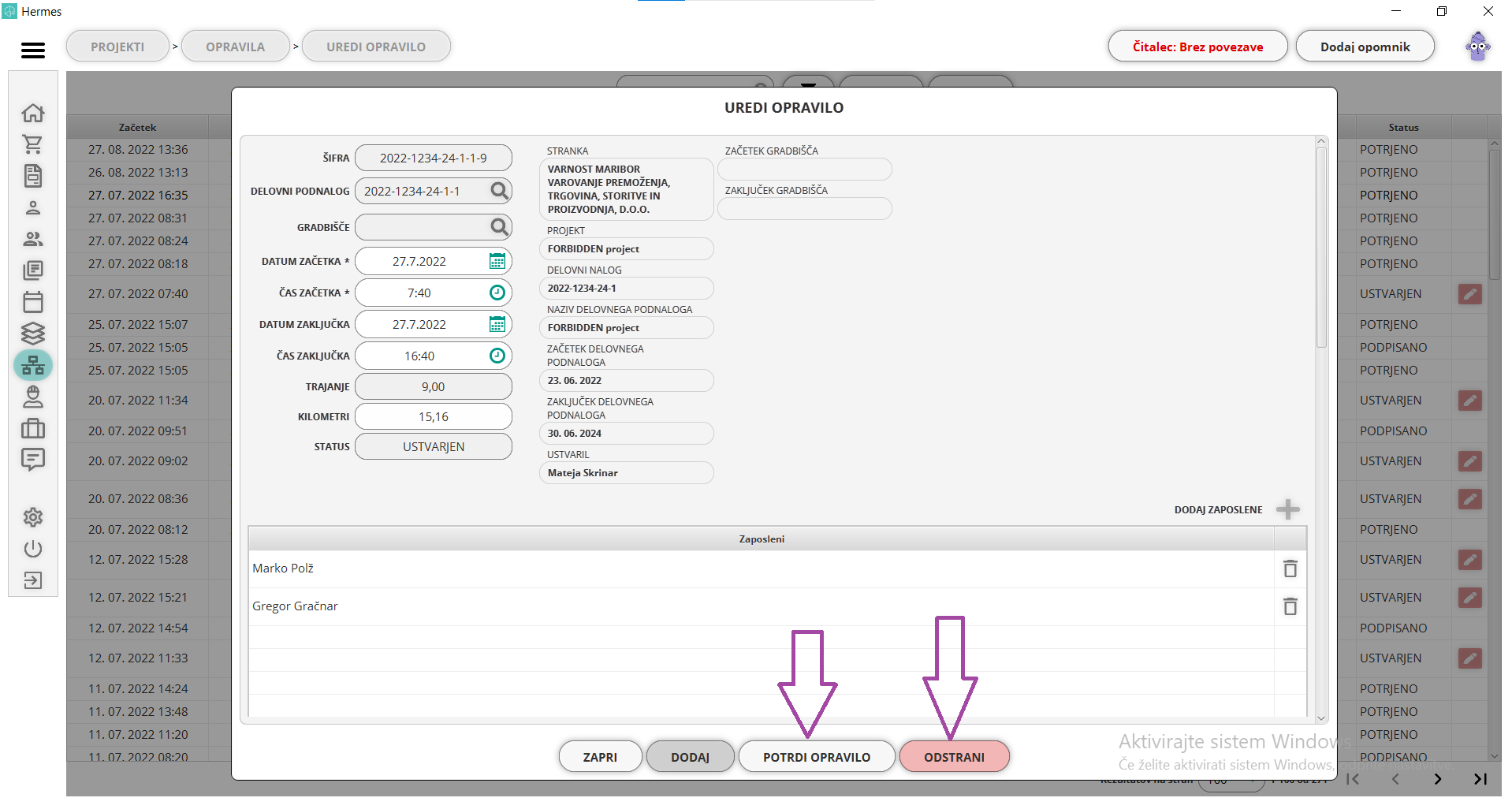The image size is (1512, 809).
Task: Open the people group sidebar icon
Action: tap(33, 239)
